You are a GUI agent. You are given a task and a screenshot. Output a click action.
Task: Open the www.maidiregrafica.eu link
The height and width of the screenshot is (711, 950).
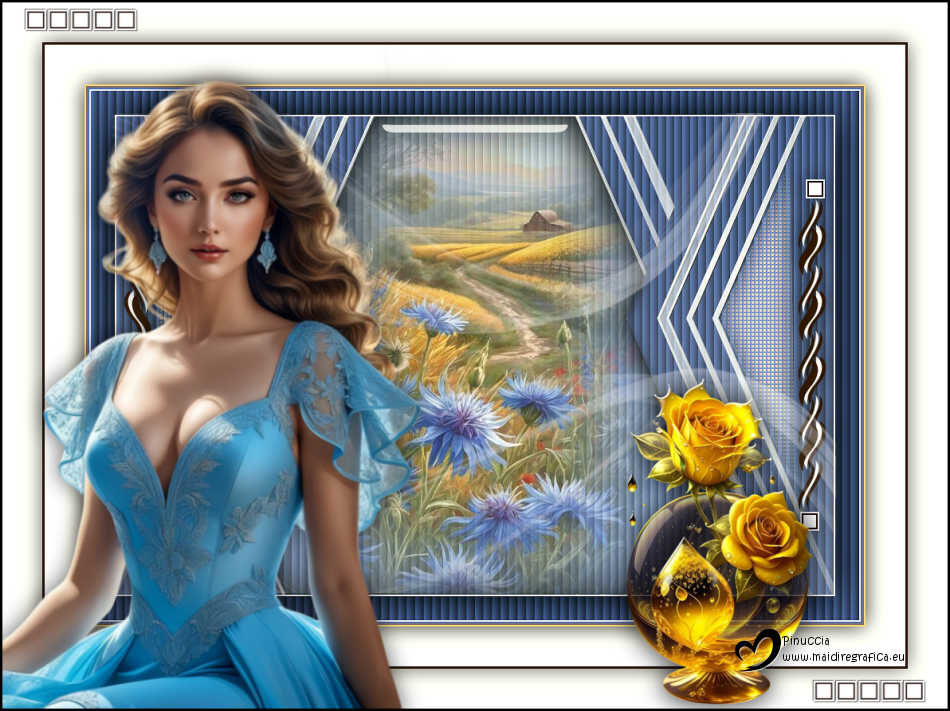coord(843,657)
